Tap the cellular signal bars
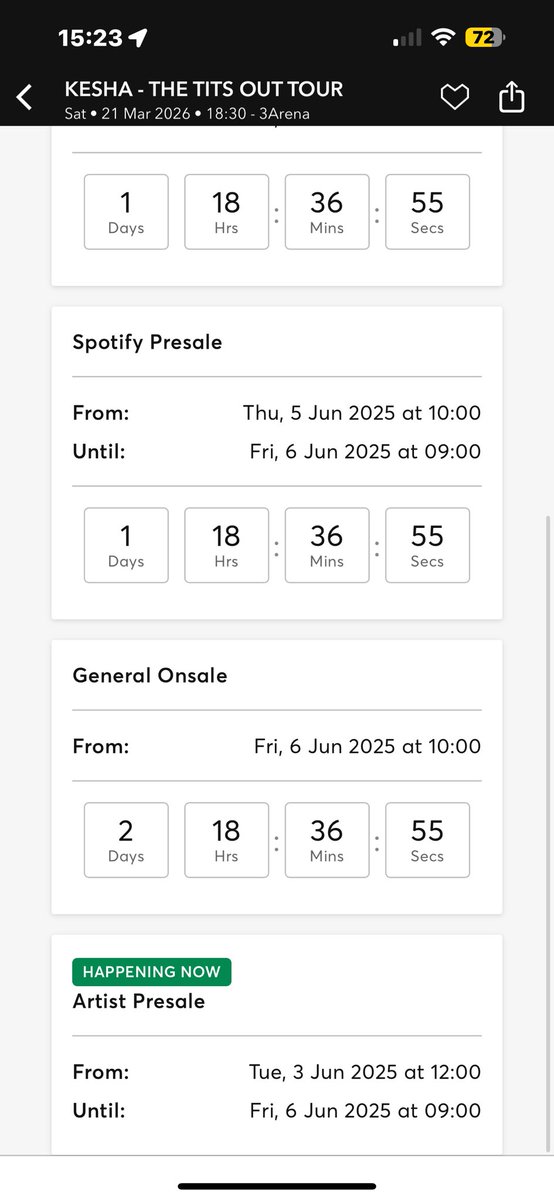 click(x=407, y=38)
